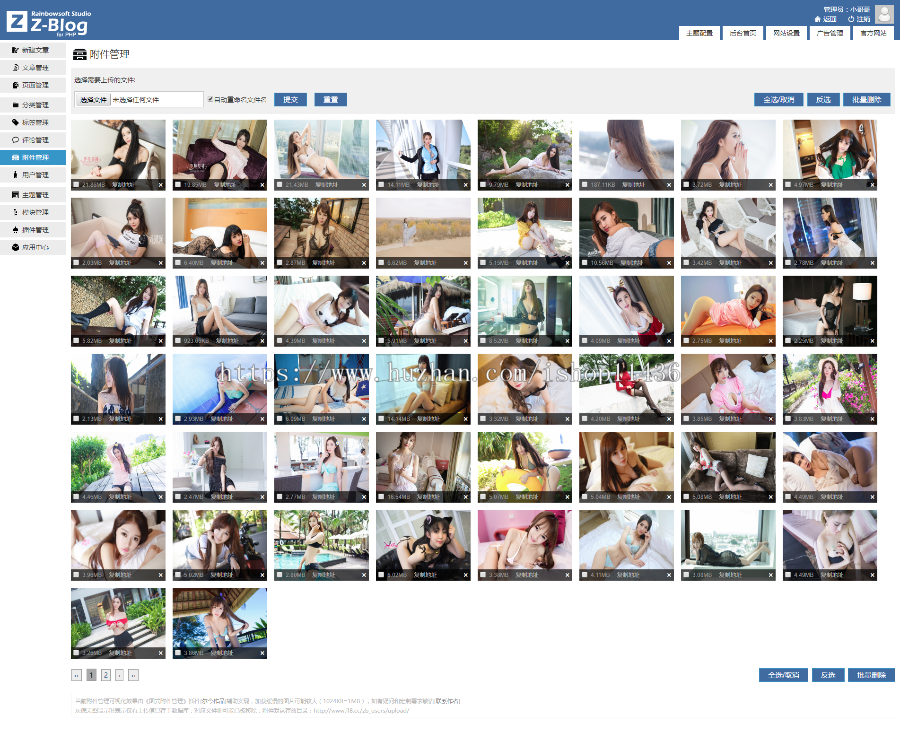900x741 pixels.
Task: Open 评论管理 (comment management) in the sidebar
Action: [34, 140]
